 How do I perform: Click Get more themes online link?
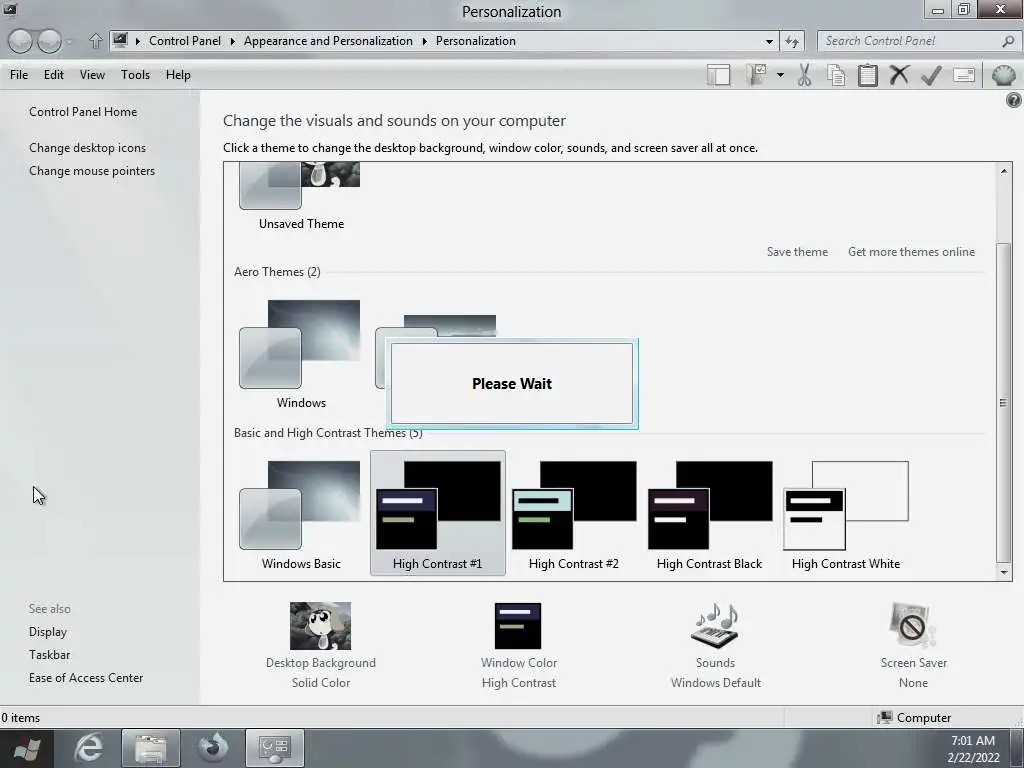click(x=911, y=251)
